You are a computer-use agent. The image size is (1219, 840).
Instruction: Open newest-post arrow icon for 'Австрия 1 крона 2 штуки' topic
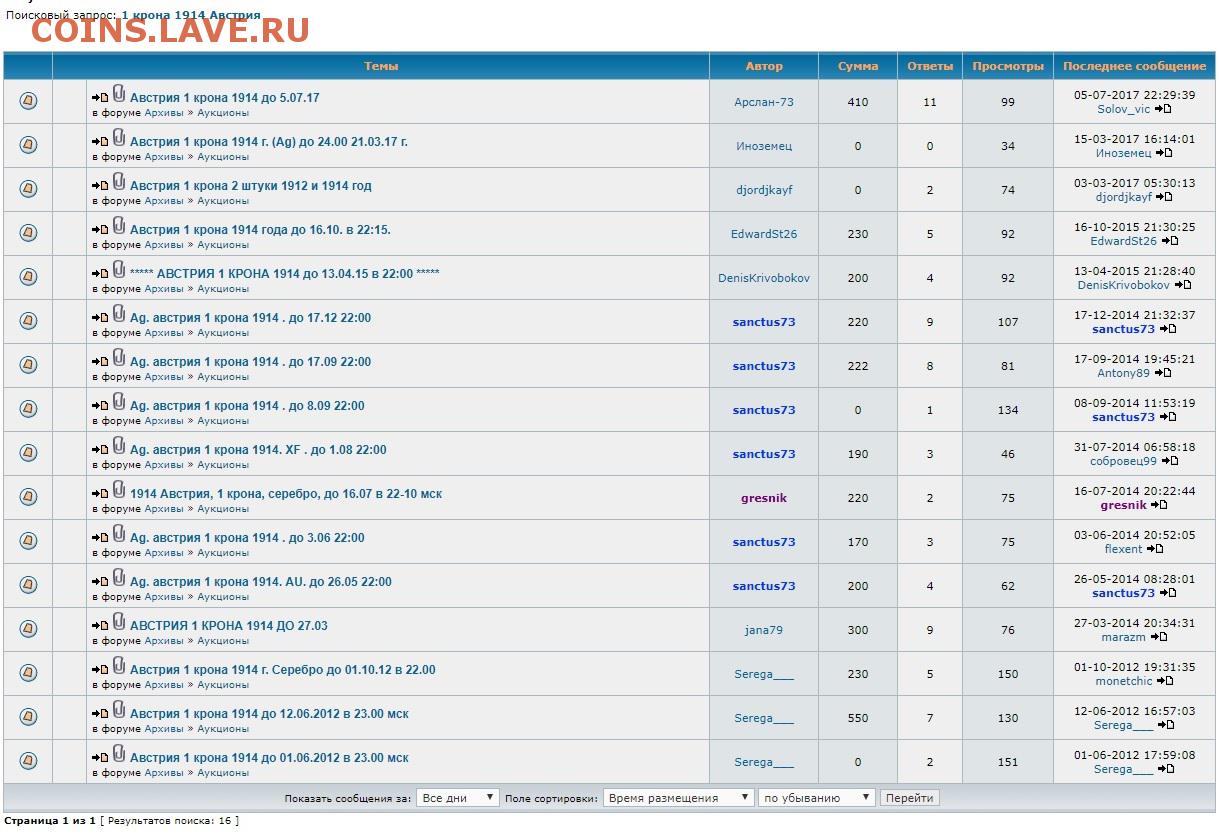100,186
